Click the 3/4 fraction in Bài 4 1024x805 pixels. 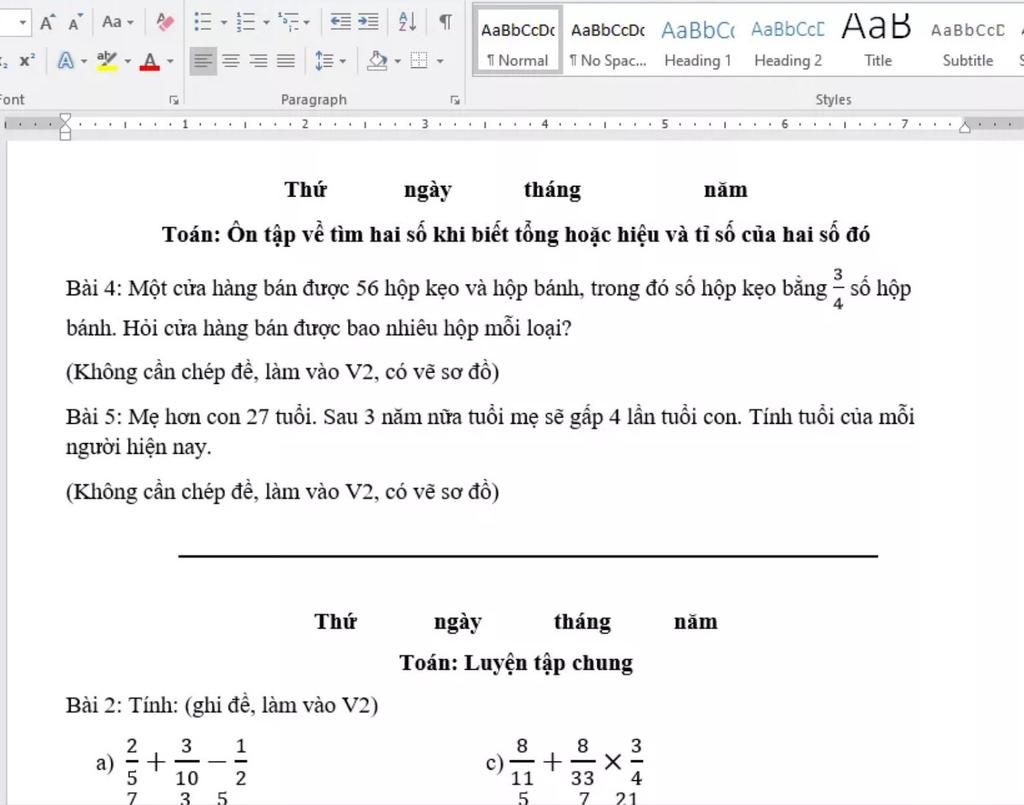tap(838, 288)
